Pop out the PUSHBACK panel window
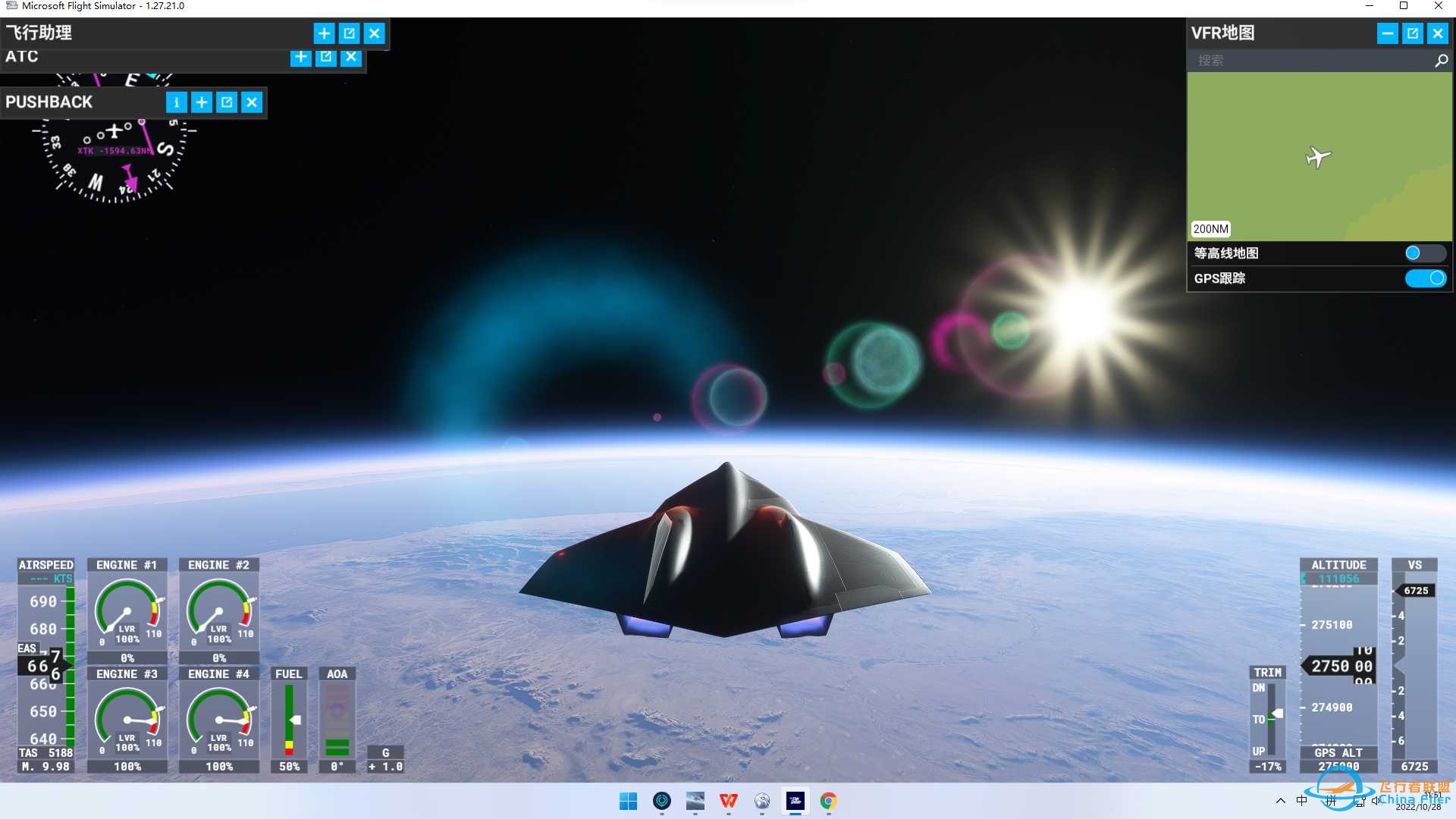The width and height of the screenshot is (1456, 819). pos(227,102)
